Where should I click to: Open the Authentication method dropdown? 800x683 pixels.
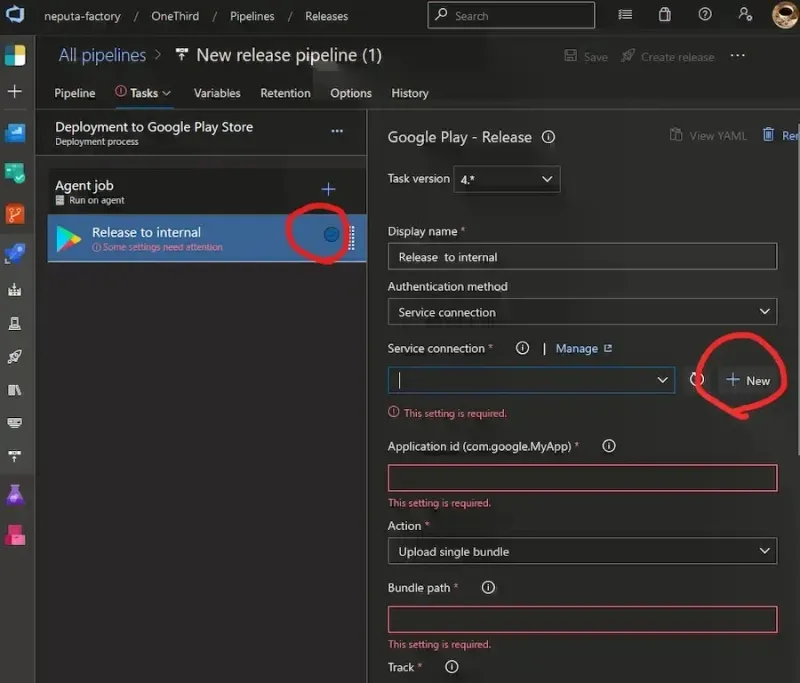click(x=582, y=312)
